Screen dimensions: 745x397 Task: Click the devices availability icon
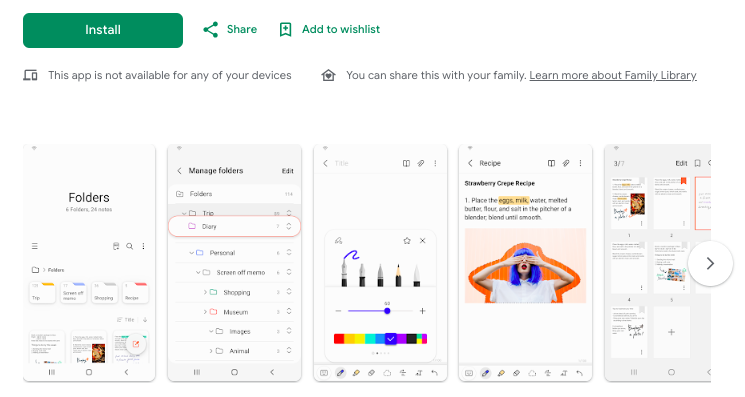[x=30, y=75]
